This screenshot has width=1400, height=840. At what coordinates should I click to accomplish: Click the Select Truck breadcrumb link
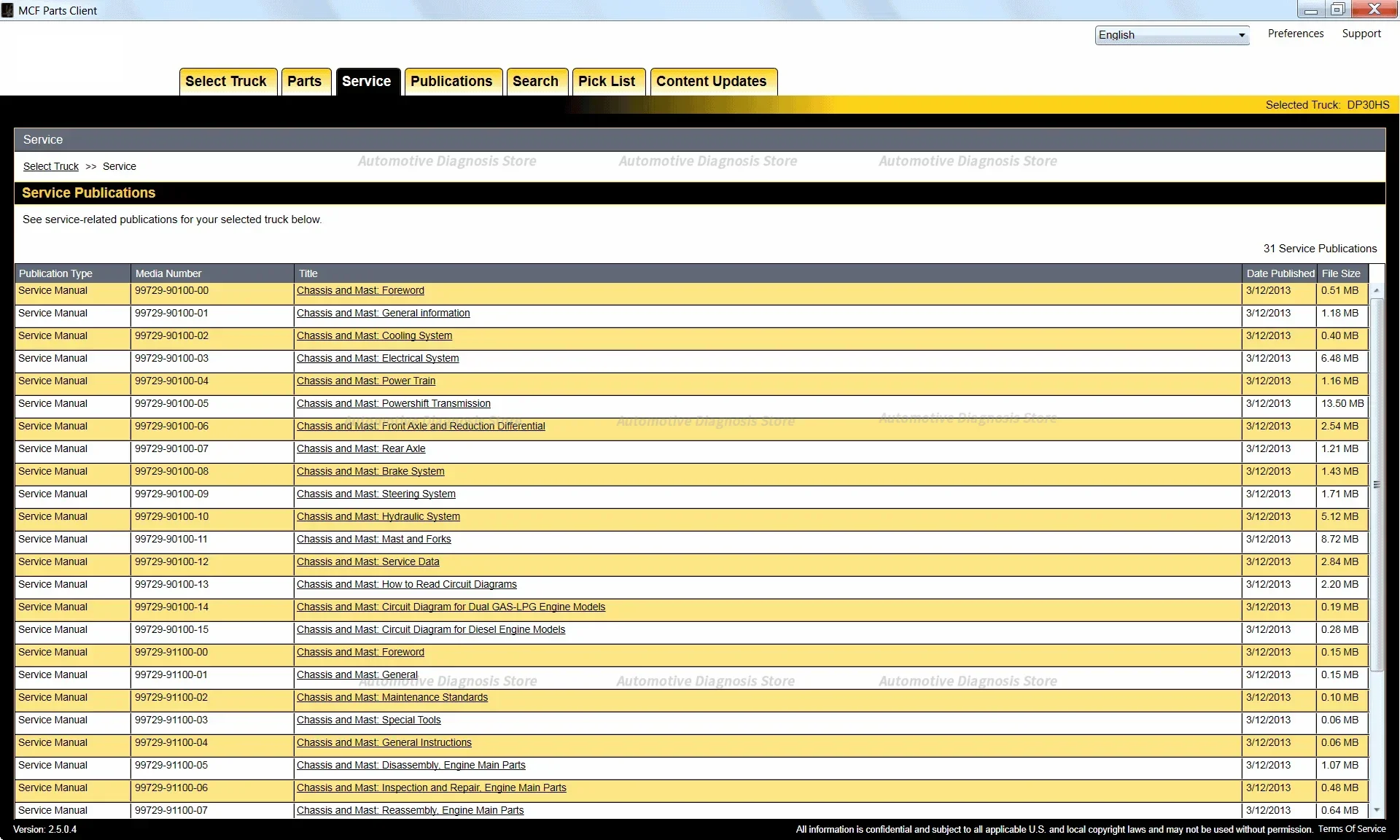50,166
